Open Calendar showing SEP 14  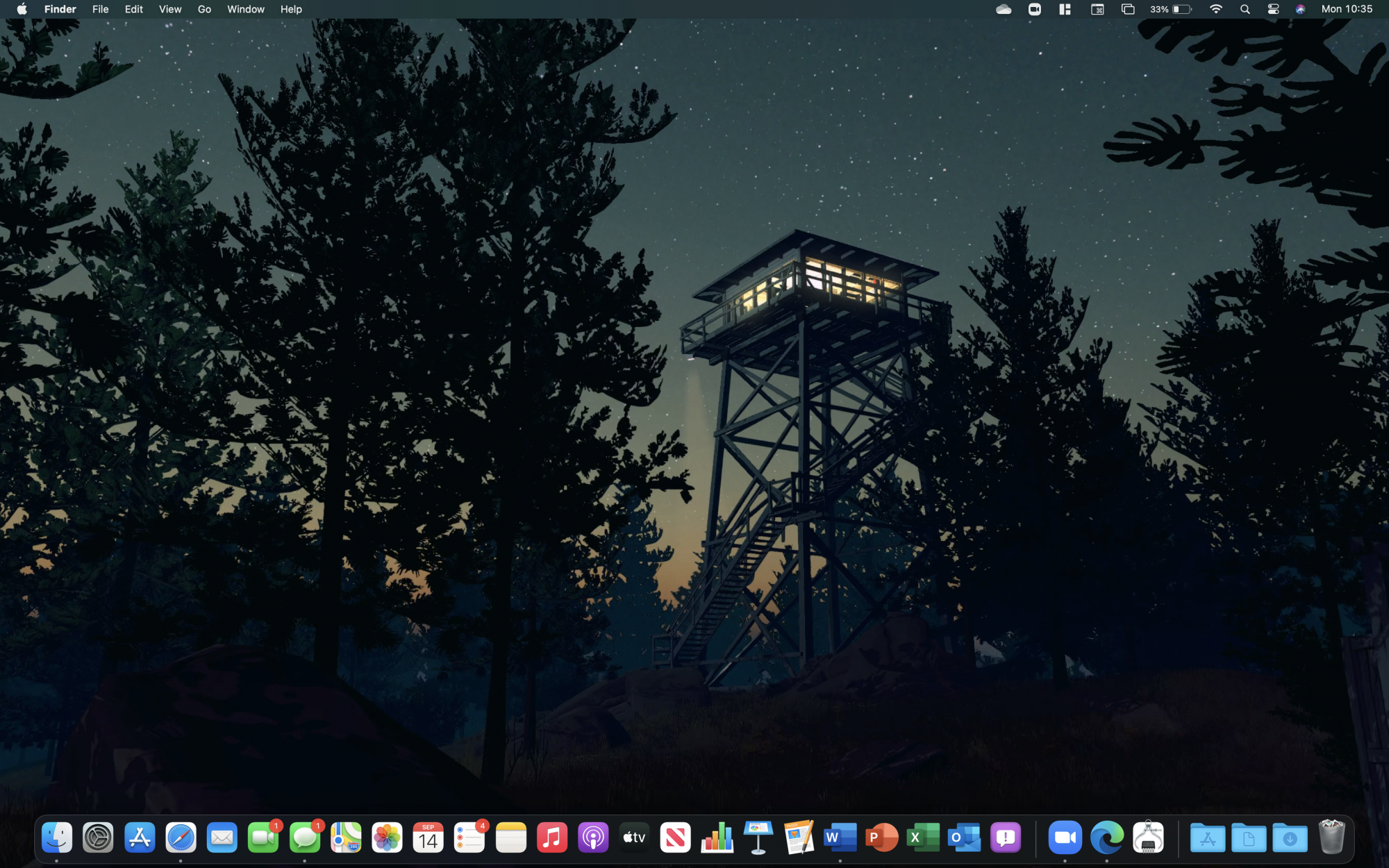[429, 837]
